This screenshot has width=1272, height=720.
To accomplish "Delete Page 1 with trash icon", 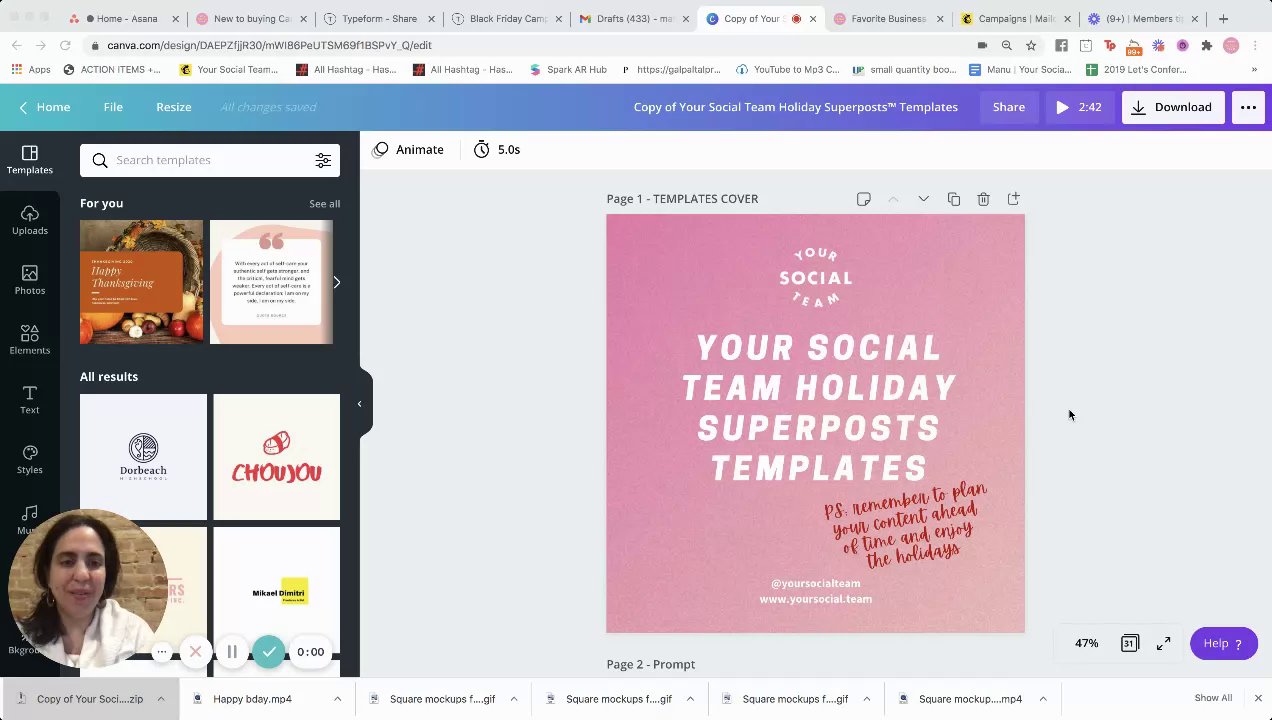I will click(x=984, y=199).
